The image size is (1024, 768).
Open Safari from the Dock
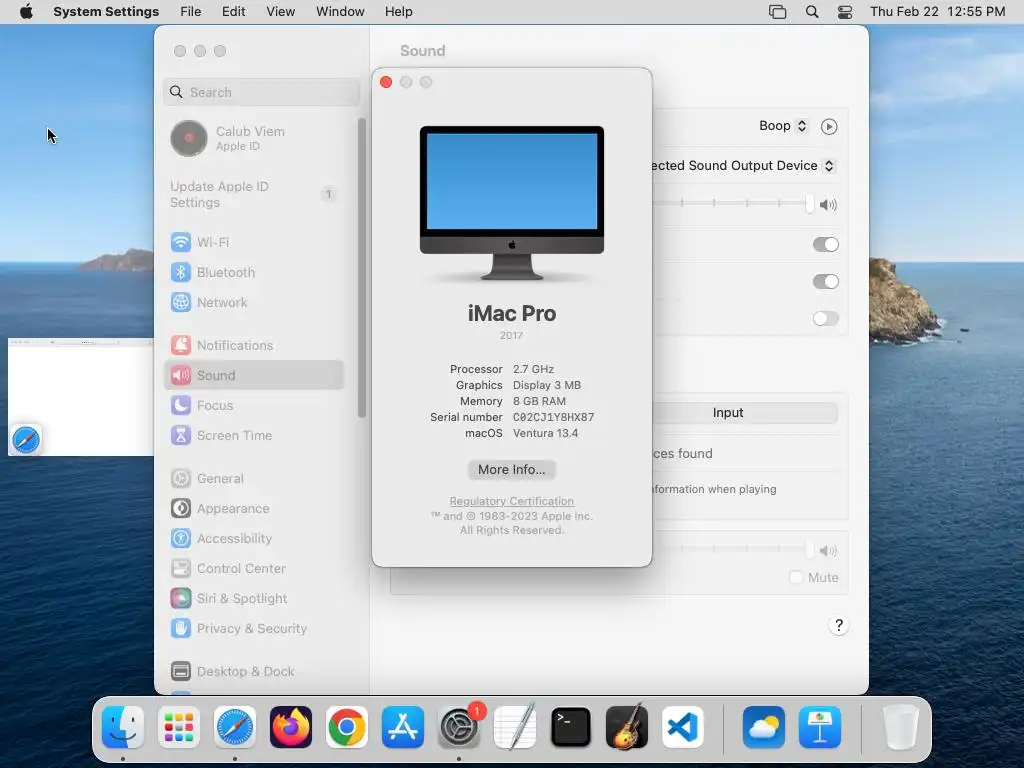point(234,727)
